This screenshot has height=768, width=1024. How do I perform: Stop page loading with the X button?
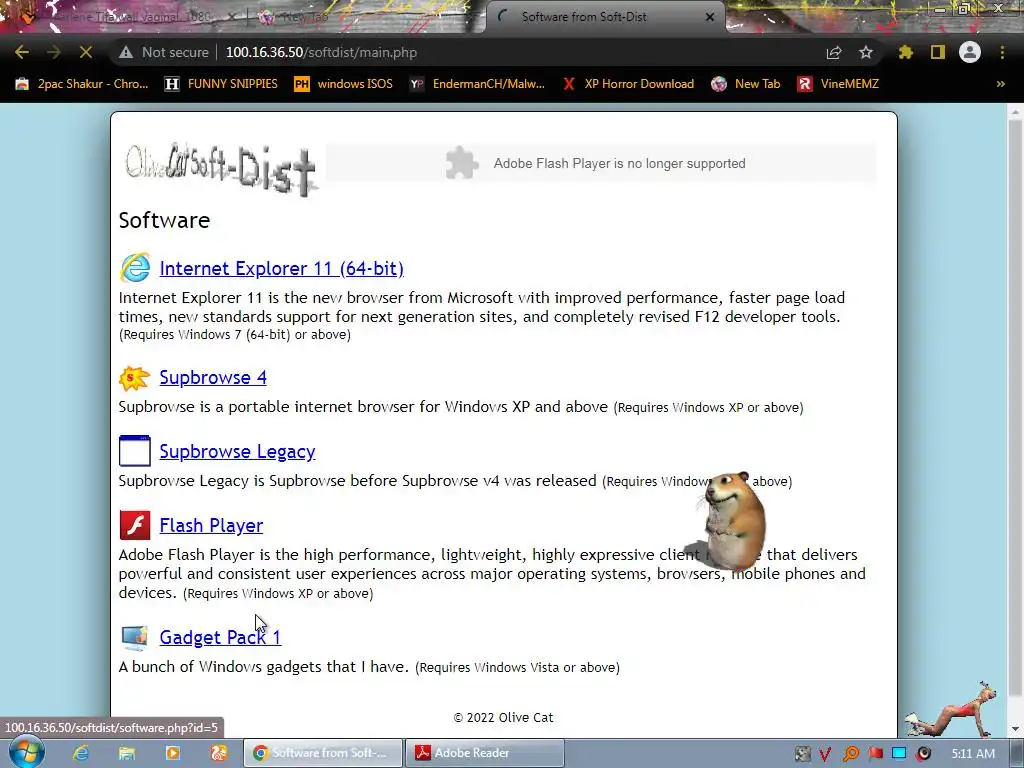click(x=86, y=52)
